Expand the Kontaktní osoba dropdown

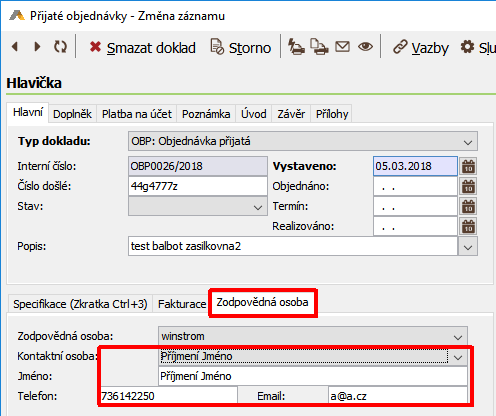[458, 357]
